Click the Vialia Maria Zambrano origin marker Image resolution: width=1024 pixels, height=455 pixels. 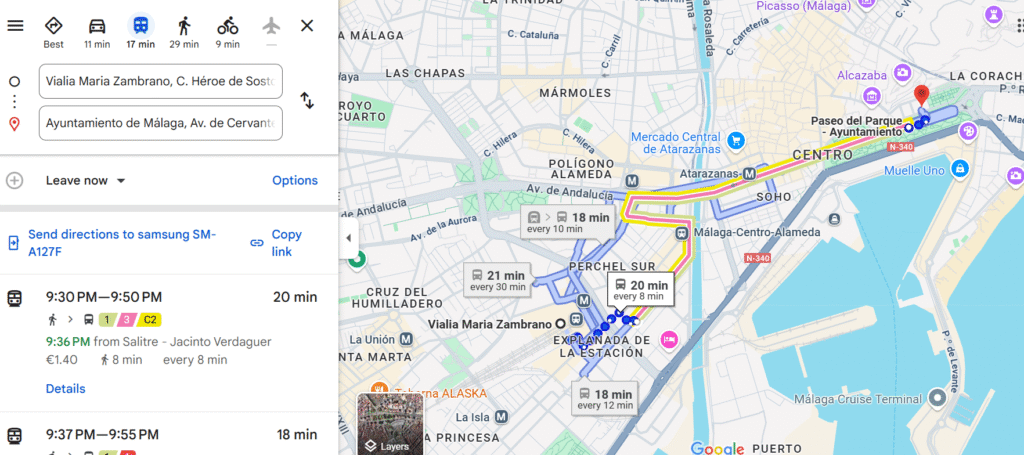(560, 324)
